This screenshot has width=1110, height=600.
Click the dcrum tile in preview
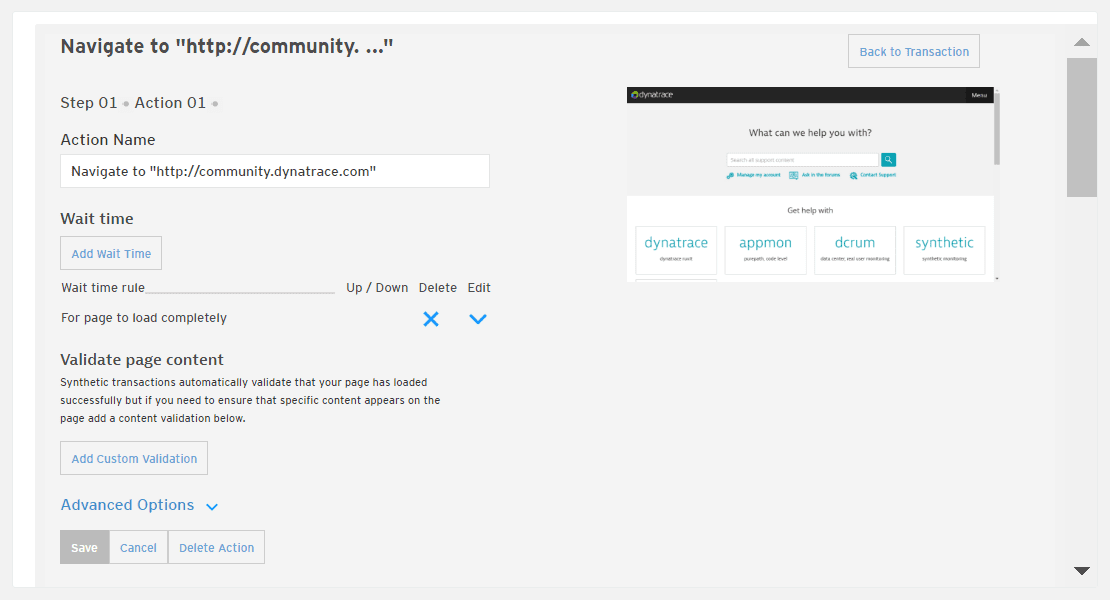click(854, 250)
